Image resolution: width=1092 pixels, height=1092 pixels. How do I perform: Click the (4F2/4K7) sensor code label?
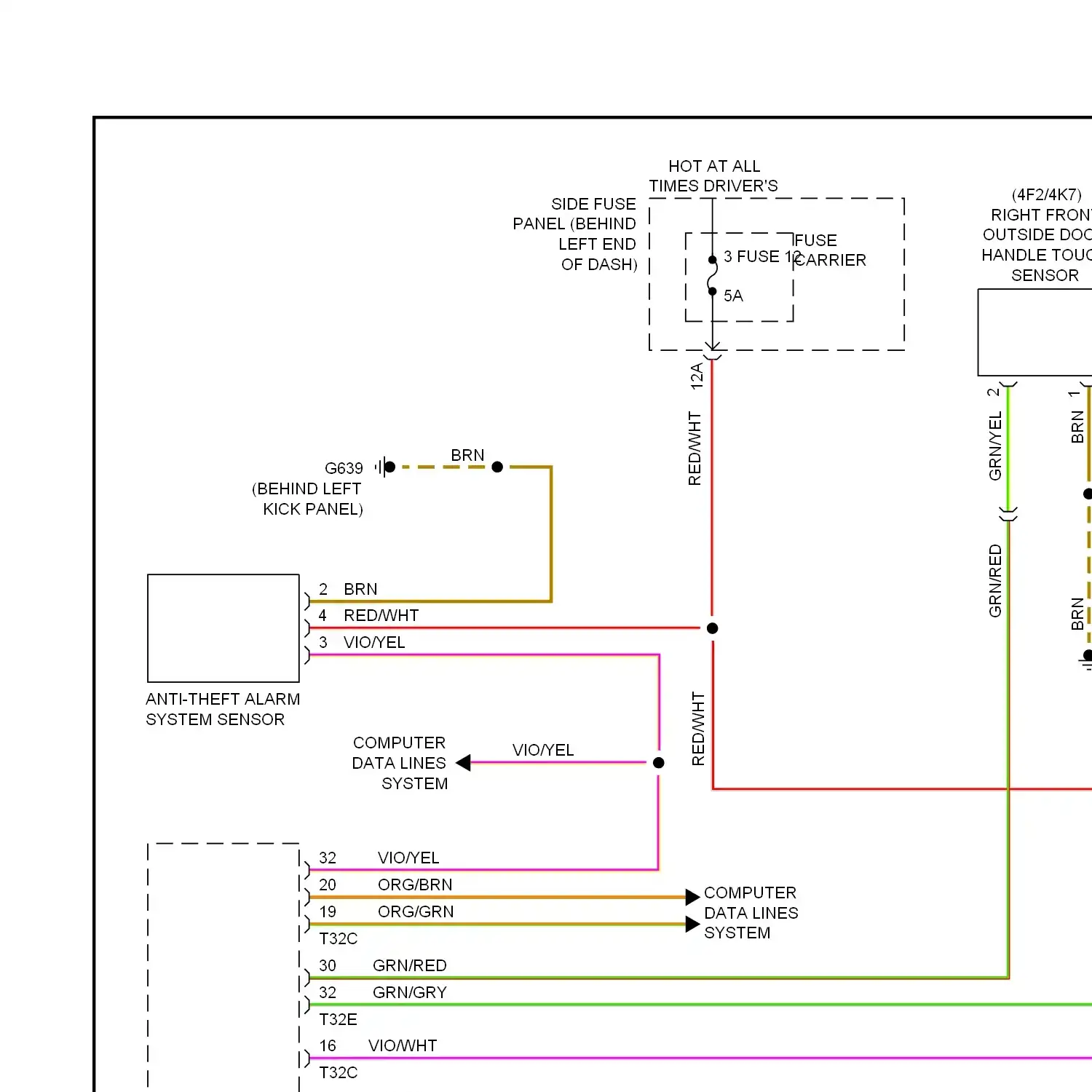tap(1047, 194)
